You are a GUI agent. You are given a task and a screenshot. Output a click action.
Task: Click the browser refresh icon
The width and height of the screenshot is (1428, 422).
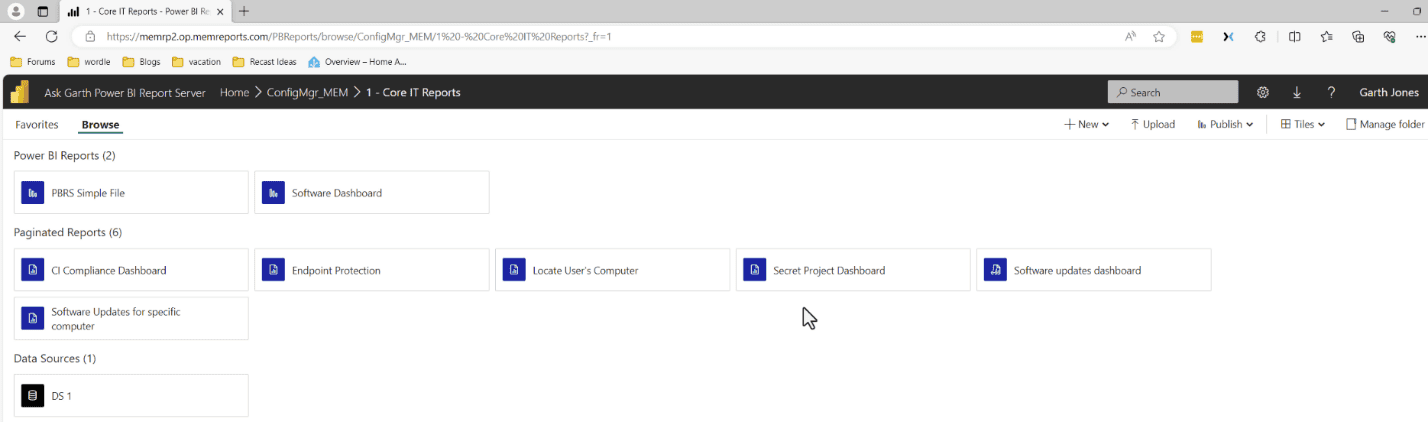click(x=52, y=36)
